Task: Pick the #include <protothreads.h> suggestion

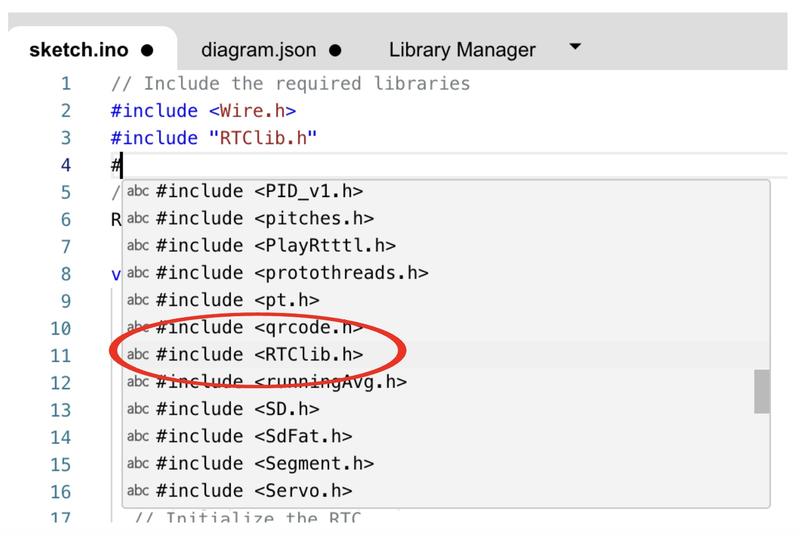Action: (445, 273)
